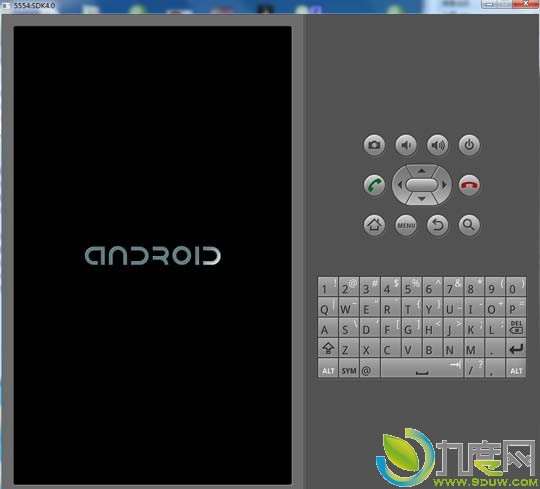Click the period key next to M
The width and height of the screenshot is (540, 489).
click(495, 348)
